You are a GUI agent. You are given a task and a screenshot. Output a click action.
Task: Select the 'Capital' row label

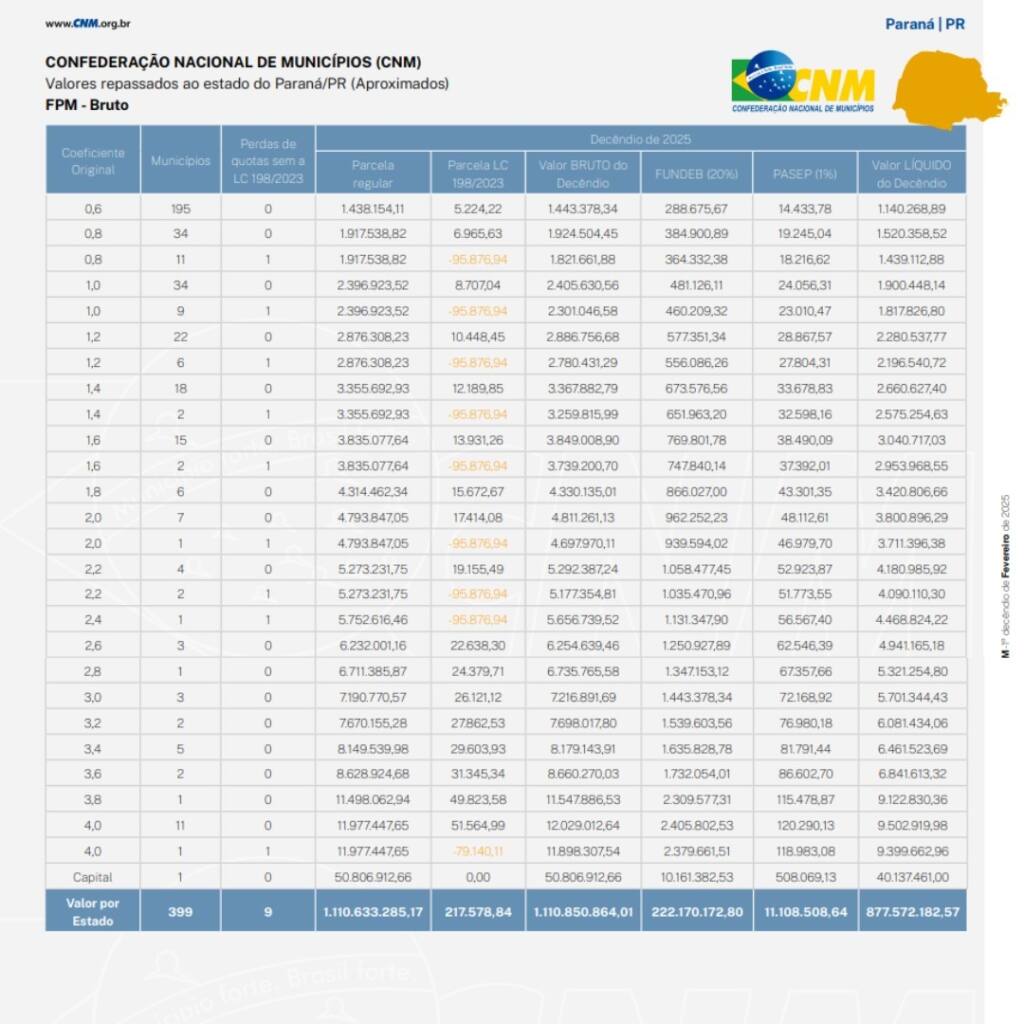(x=93, y=877)
